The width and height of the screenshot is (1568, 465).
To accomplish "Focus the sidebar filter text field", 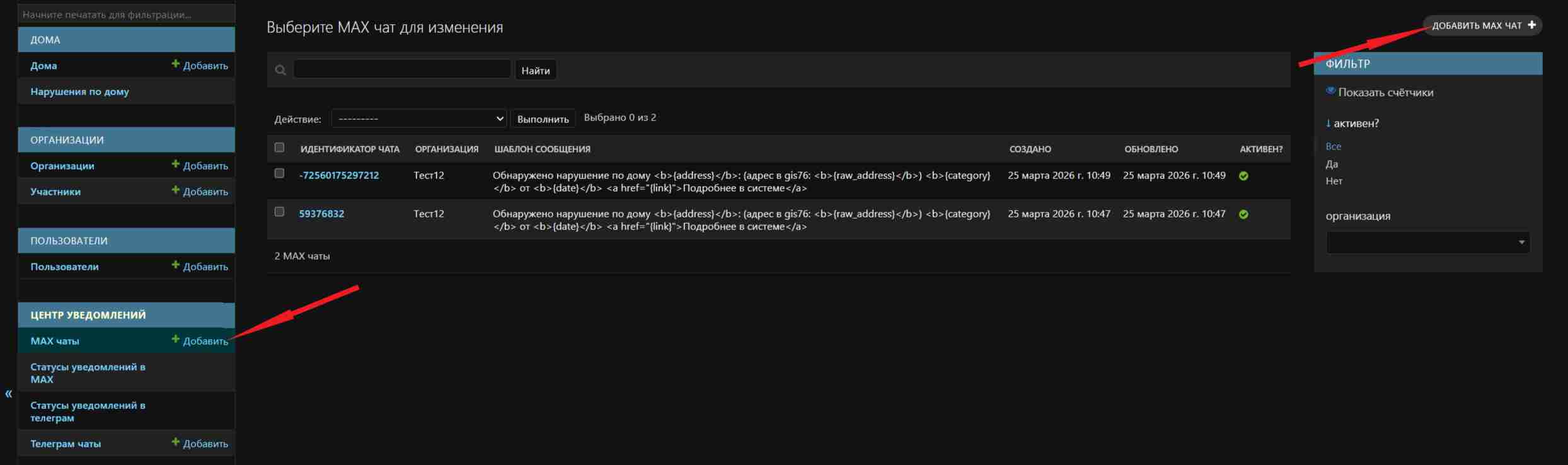I will (x=126, y=14).
